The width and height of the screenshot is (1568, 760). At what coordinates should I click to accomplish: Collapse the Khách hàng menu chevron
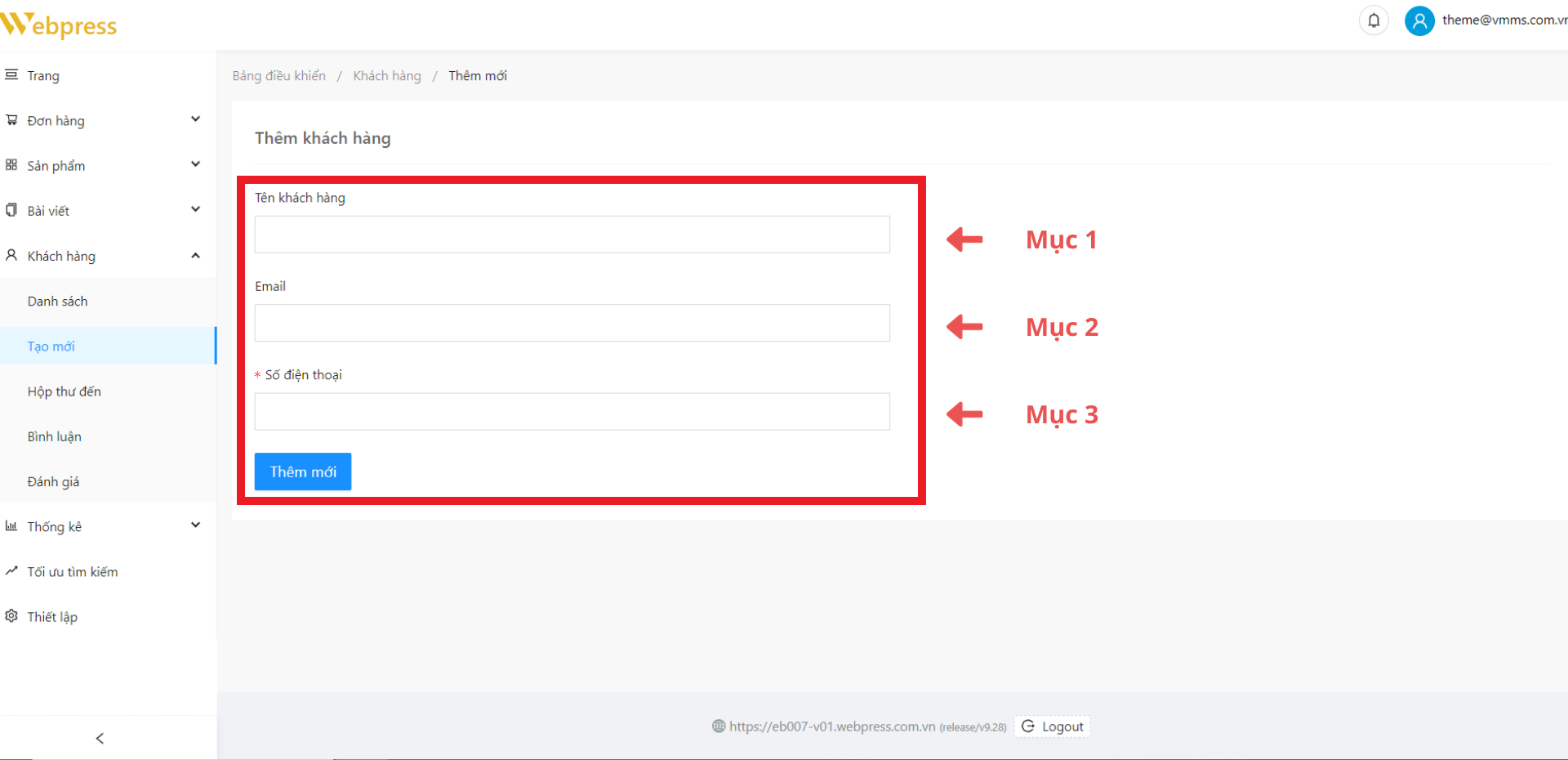pyautogui.click(x=195, y=256)
